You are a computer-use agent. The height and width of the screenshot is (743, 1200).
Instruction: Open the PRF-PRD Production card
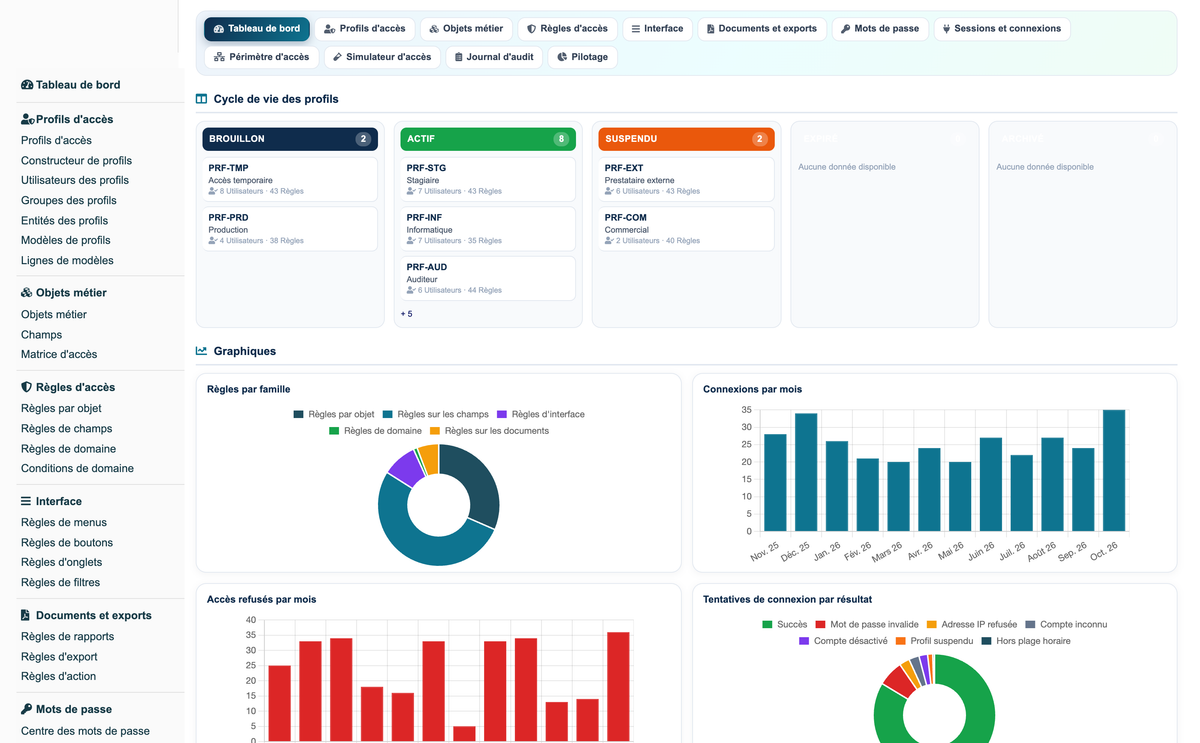[x=290, y=229]
